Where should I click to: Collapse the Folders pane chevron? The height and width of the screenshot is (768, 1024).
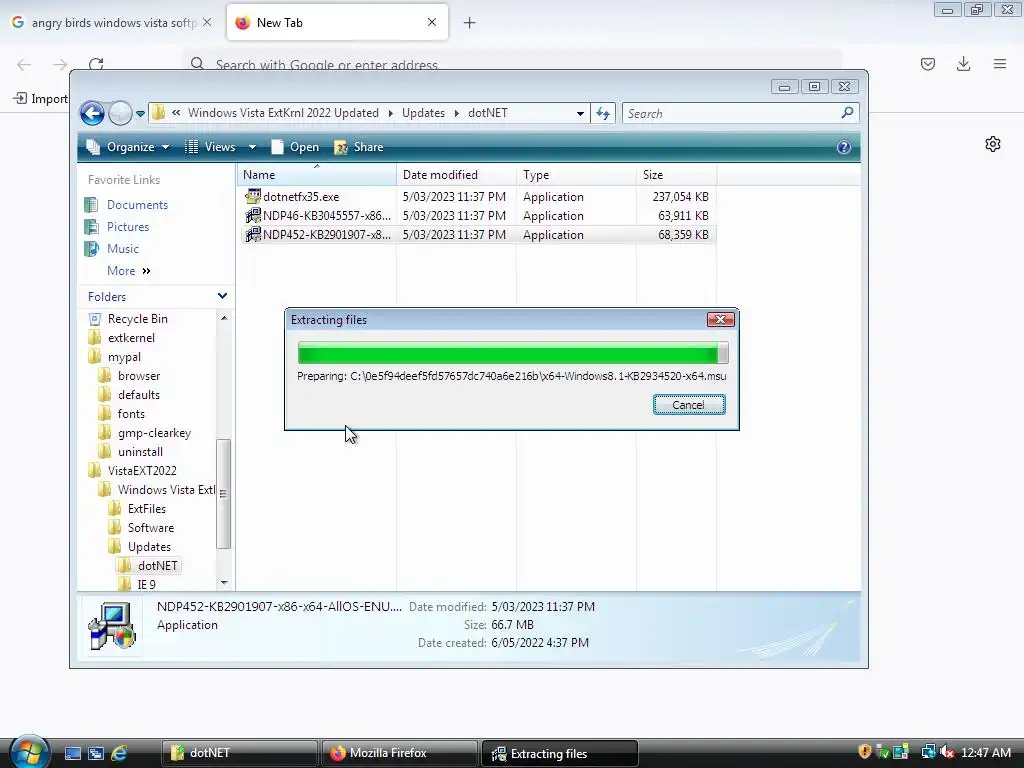point(222,296)
